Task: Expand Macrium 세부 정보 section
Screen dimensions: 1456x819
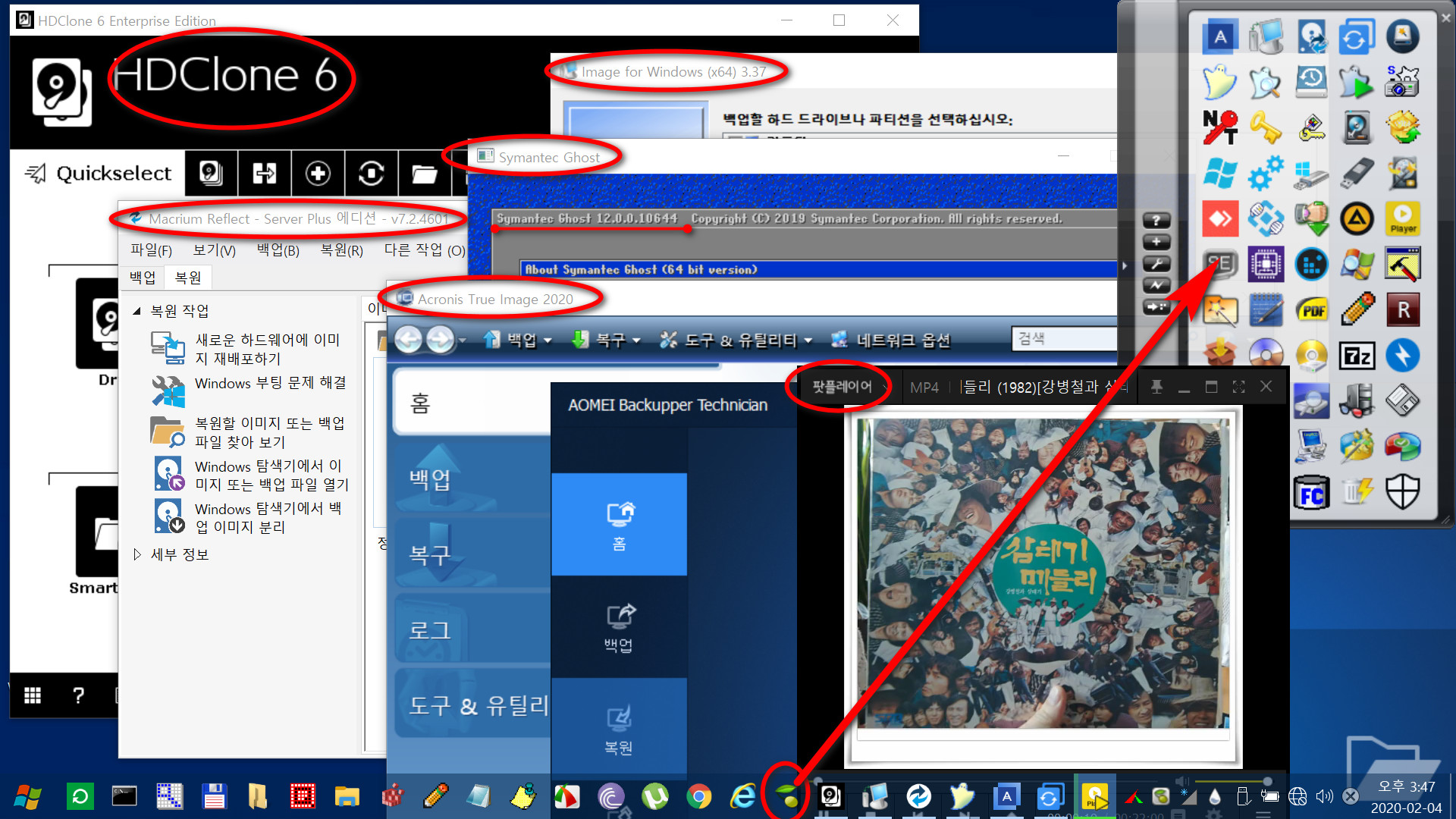Action: [137, 554]
